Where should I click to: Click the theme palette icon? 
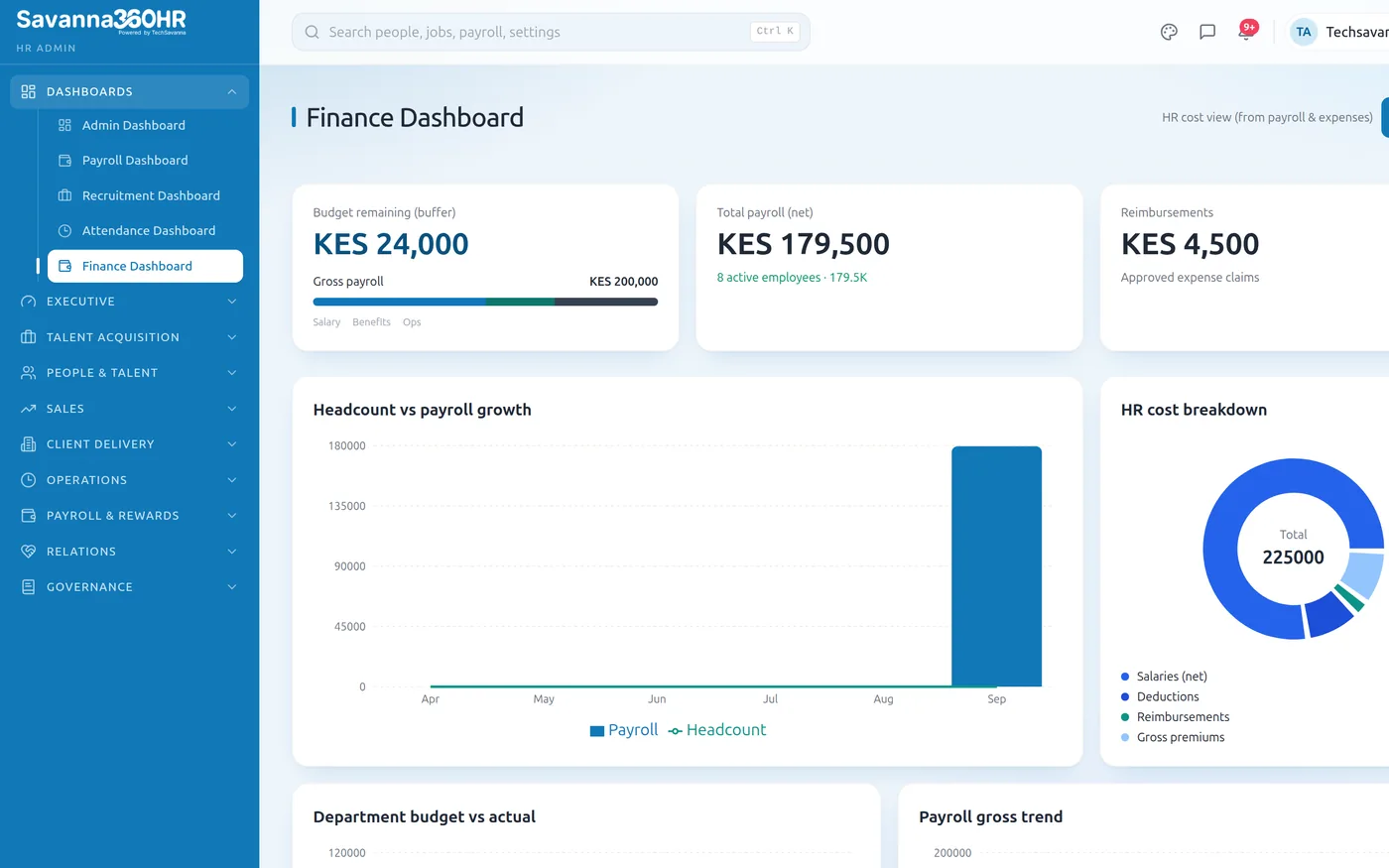pyautogui.click(x=1169, y=32)
